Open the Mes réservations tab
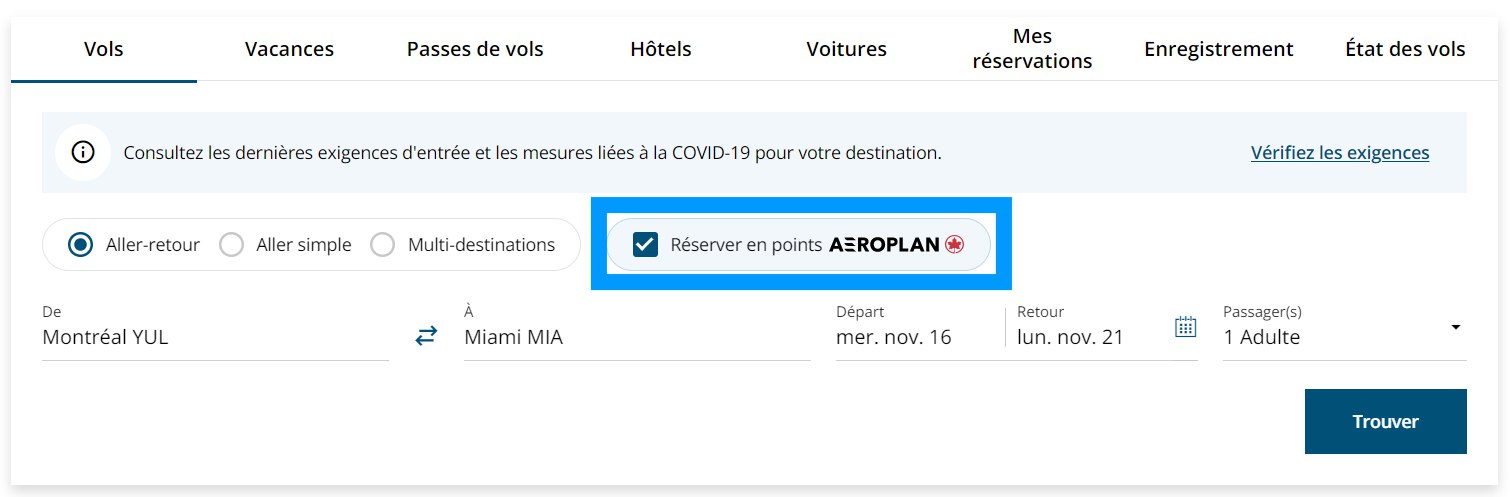Screen dimensions: 1510x497 tap(1032, 49)
